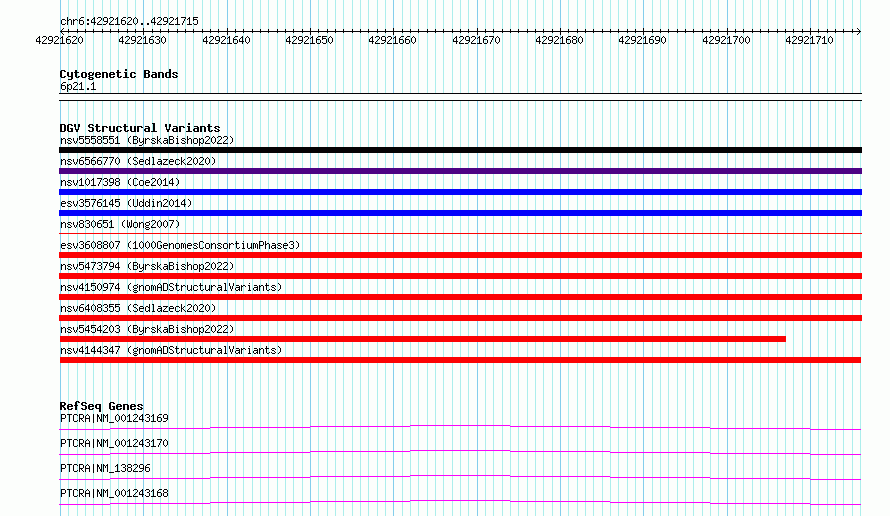The image size is (890, 516).
Task: Open variant label nsv5473794 (ByrskaBishop2022)
Action: (147, 266)
